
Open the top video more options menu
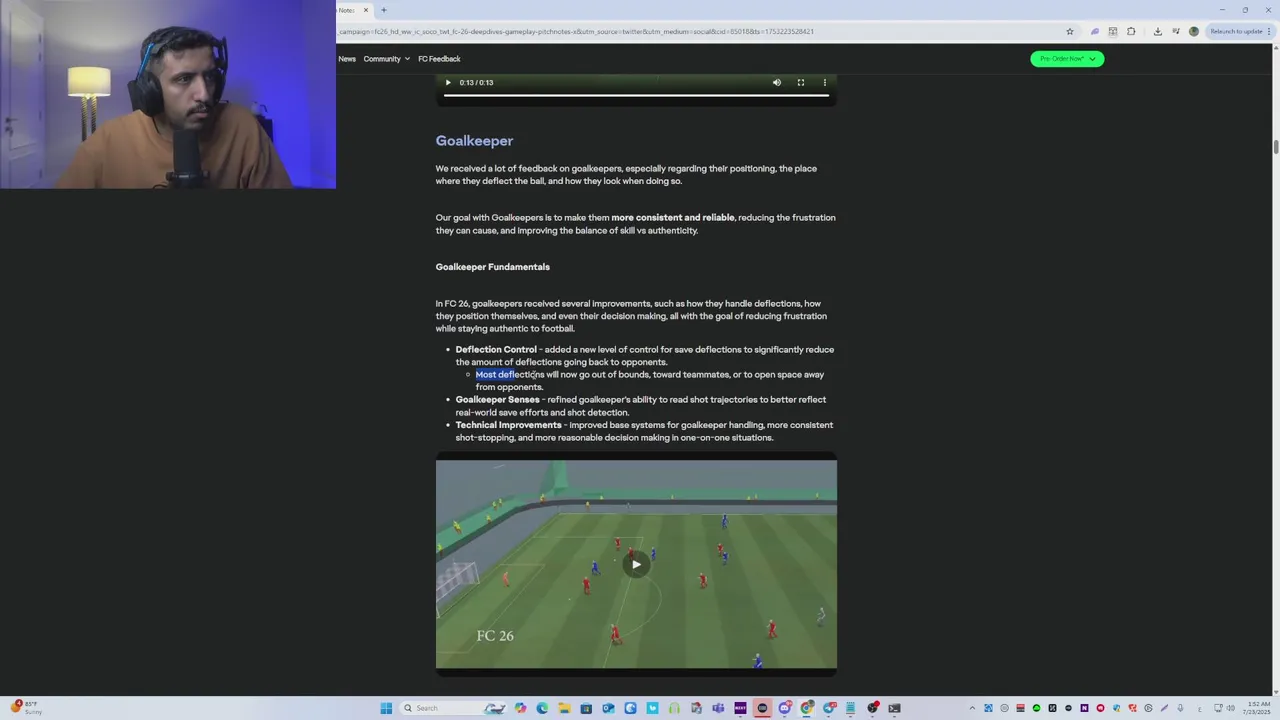(x=824, y=82)
